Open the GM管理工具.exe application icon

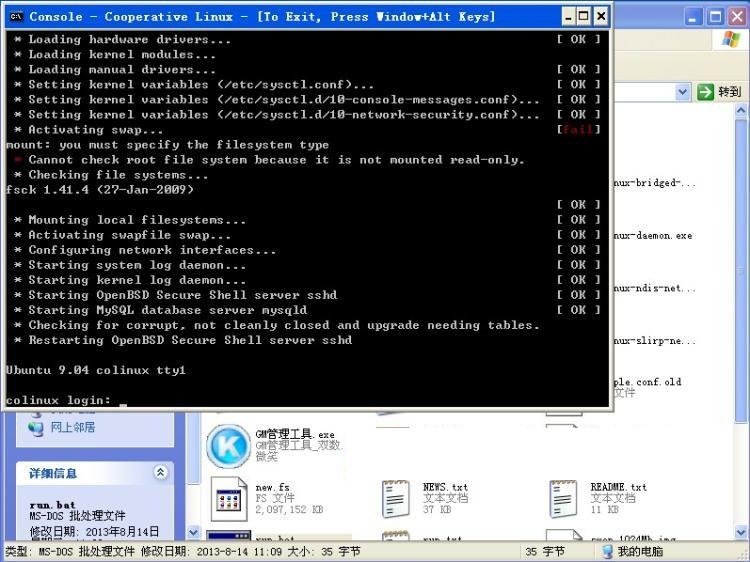[x=228, y=446]
